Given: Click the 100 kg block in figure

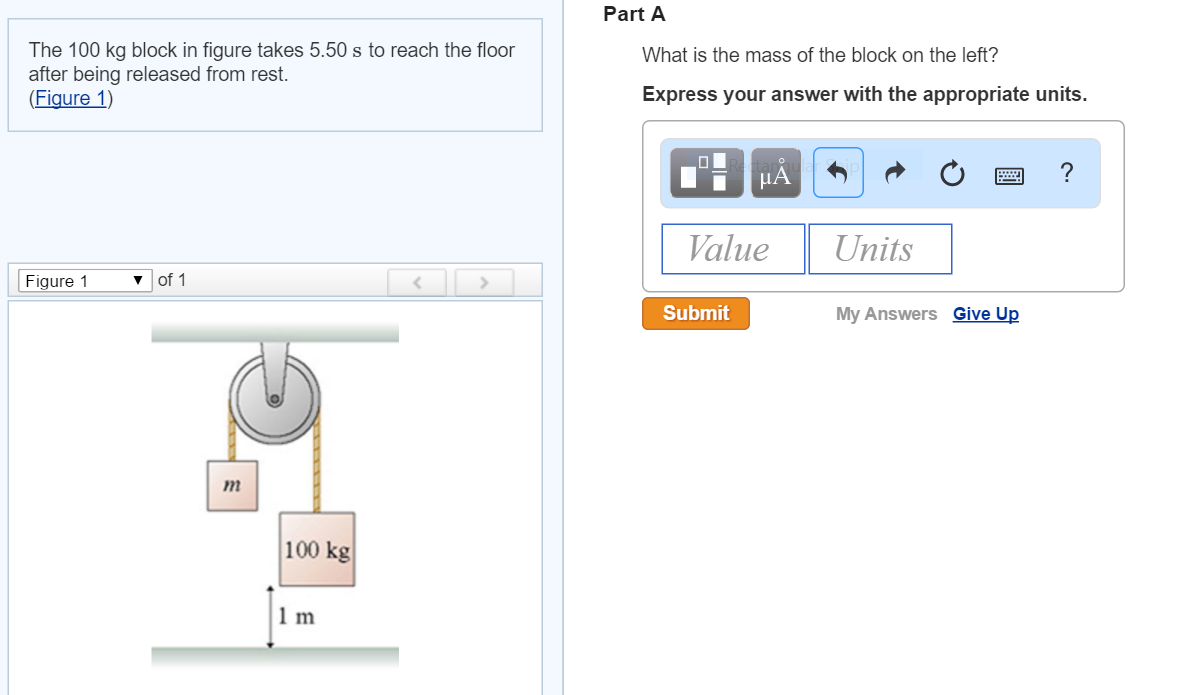Looking at the screenshot, I should point(316,548).
